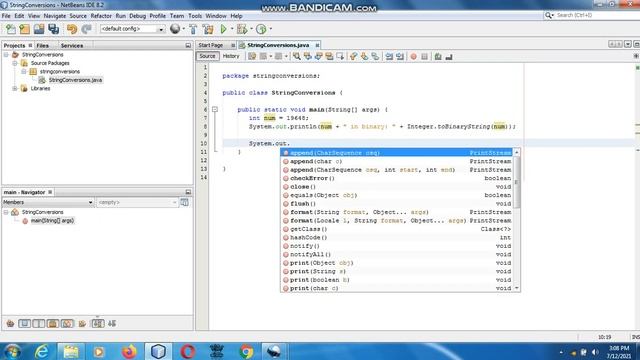Click the Clean and Build icon
This screenshot has height=360, width=640.
(208, 29)
